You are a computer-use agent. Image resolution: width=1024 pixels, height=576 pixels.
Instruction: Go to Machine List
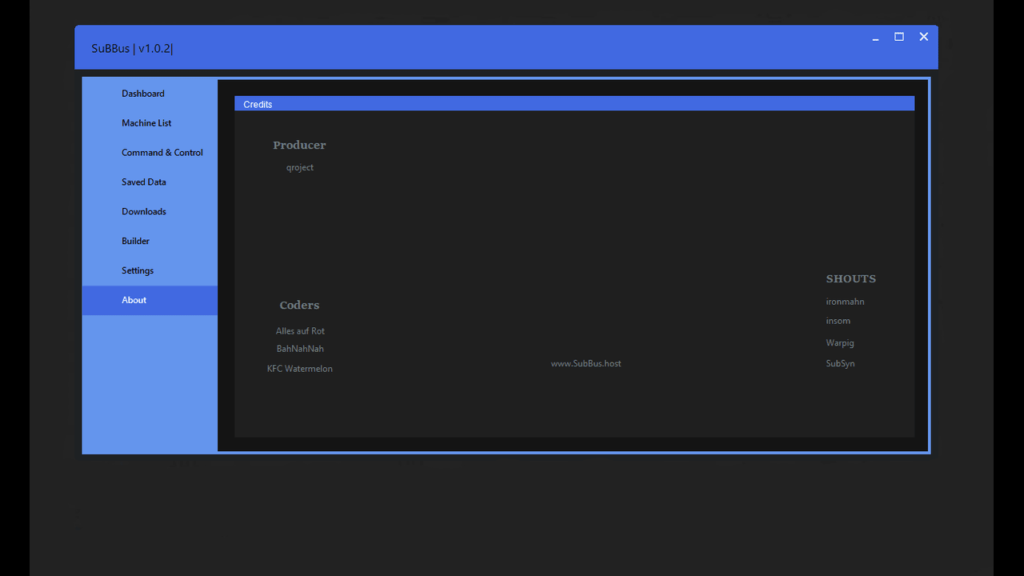[x=150, y=123]
